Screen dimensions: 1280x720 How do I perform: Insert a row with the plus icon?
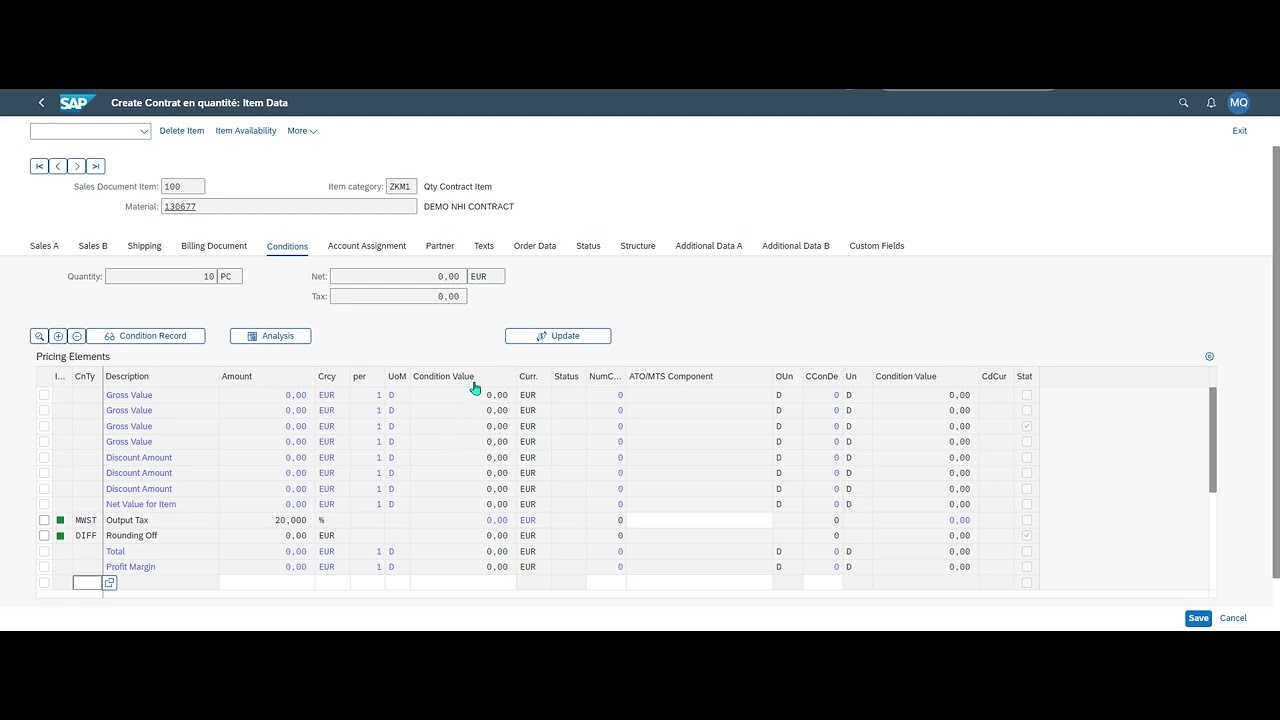tap(58, 336)
